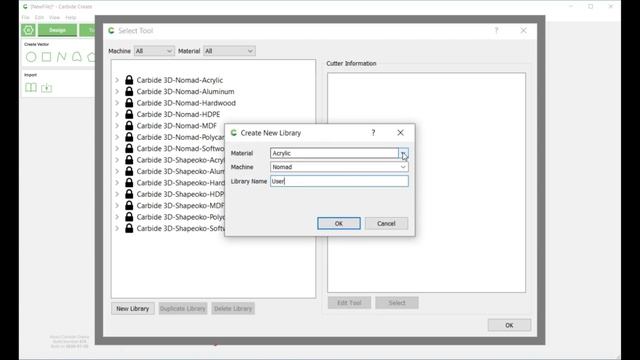
Task: Open the File menu
Action: click(x=26, y=18)
